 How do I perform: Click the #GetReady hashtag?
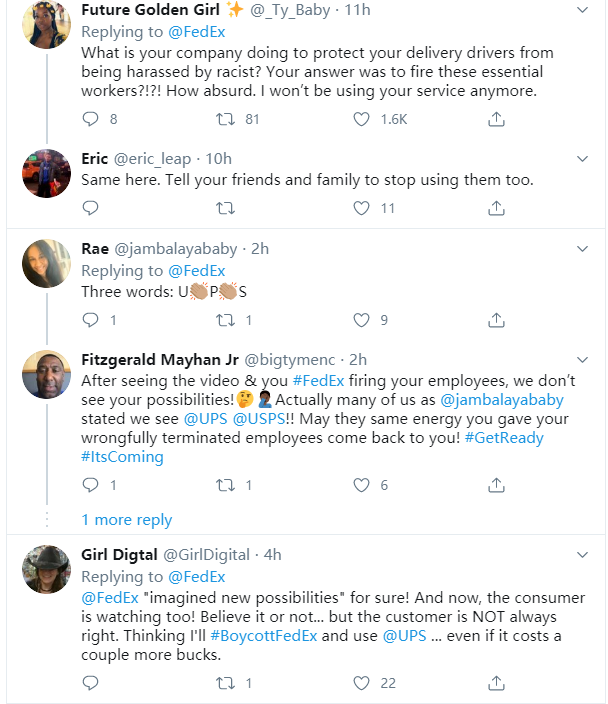(x=507, y=438)
